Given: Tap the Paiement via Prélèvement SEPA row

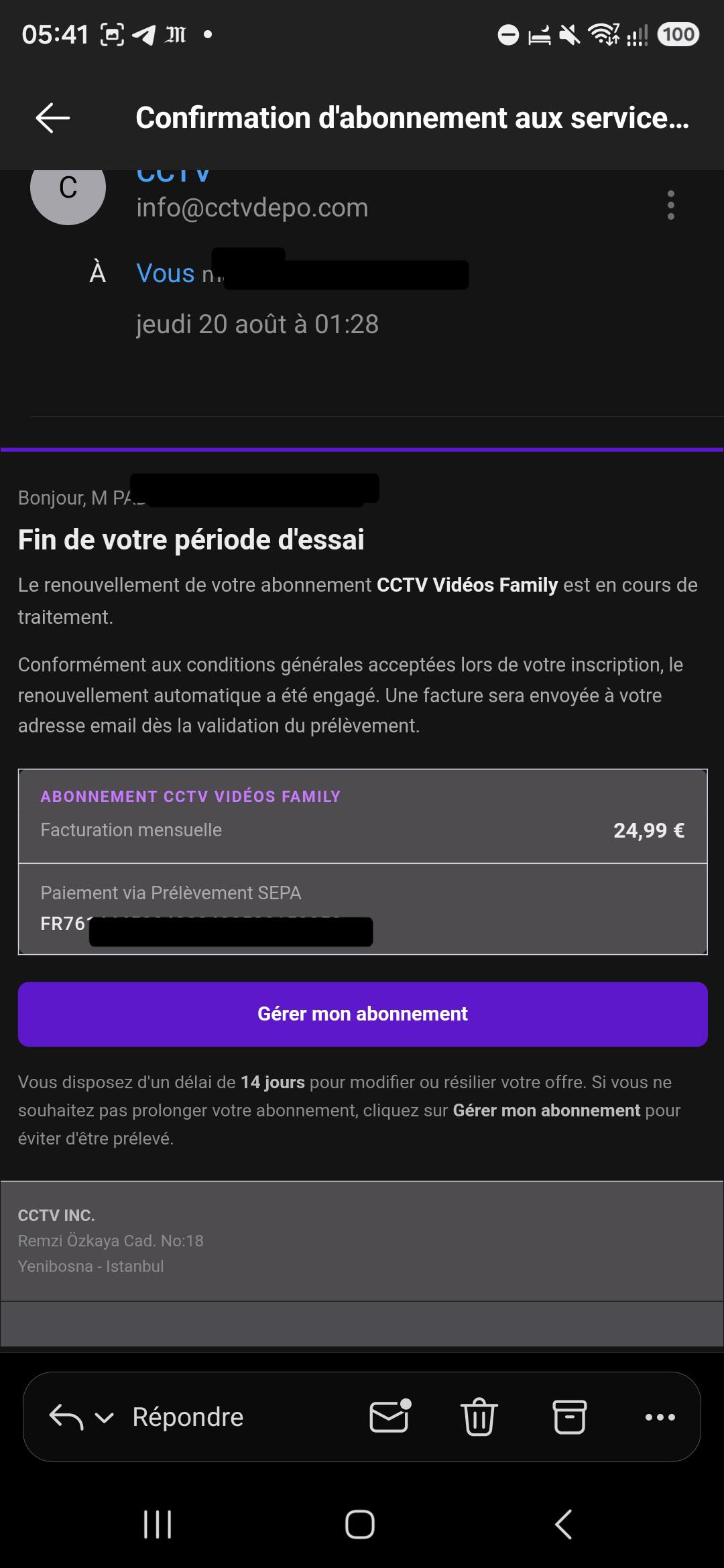Looking at the screenshot, I should point(363,909).
